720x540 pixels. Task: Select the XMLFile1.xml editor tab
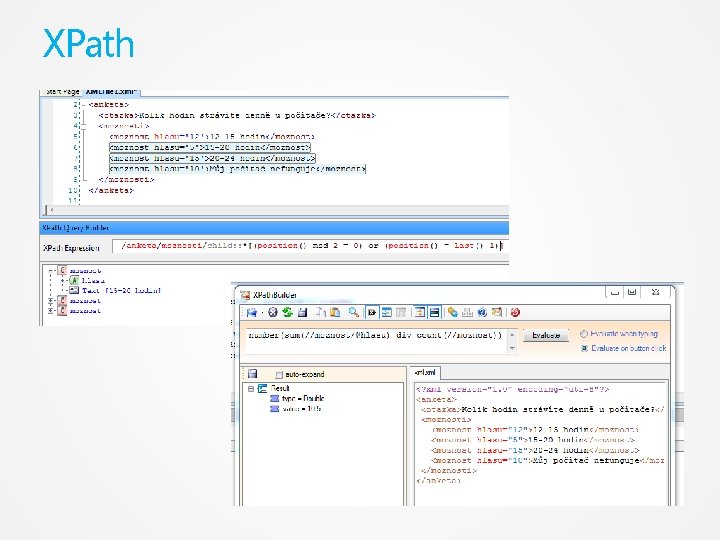point(111,92)
